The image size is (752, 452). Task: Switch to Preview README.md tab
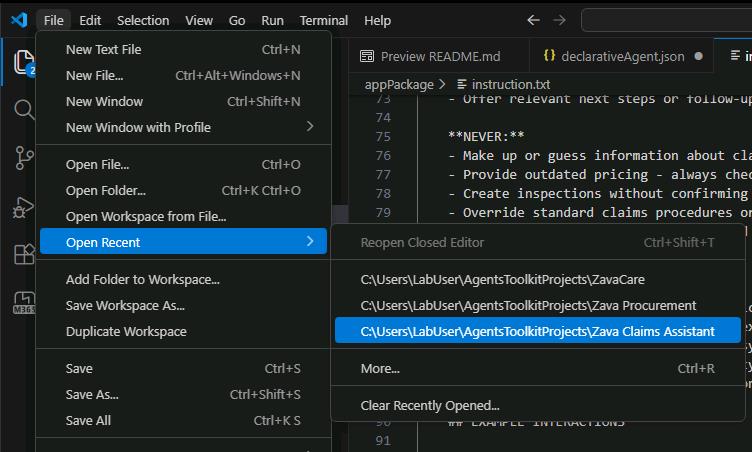click(438, 56)
